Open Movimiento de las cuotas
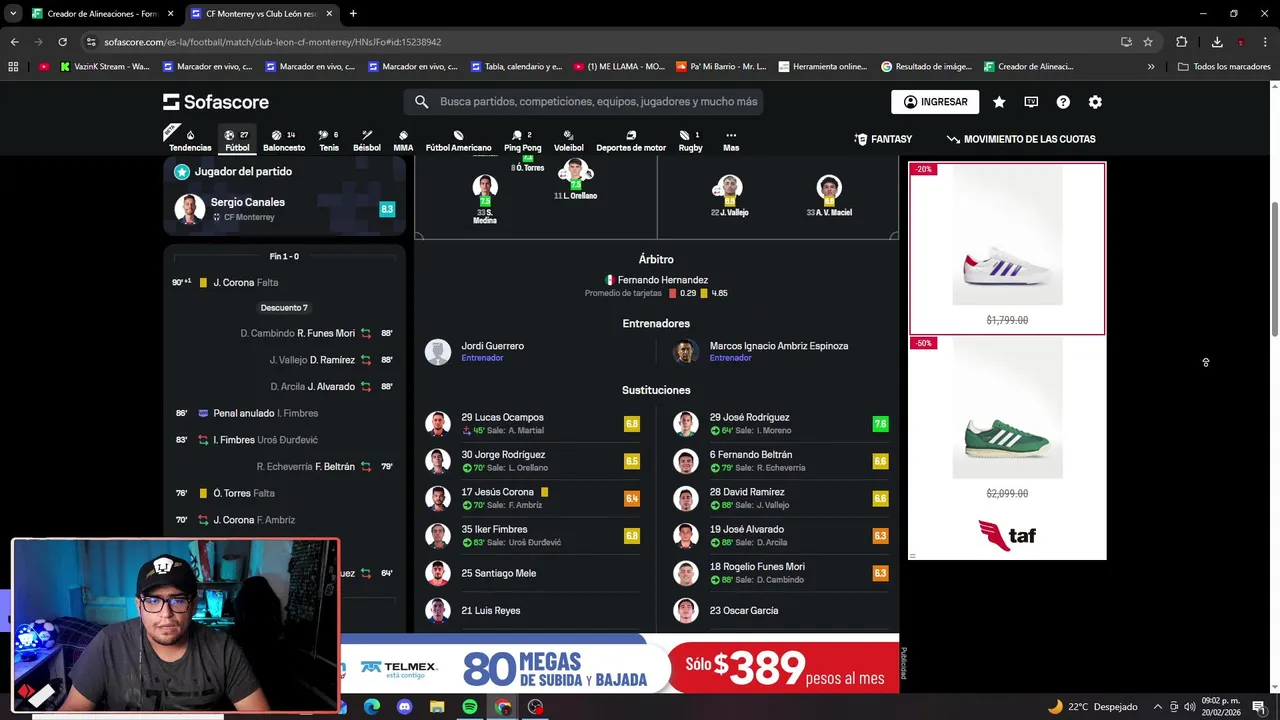 [1021, 139]
